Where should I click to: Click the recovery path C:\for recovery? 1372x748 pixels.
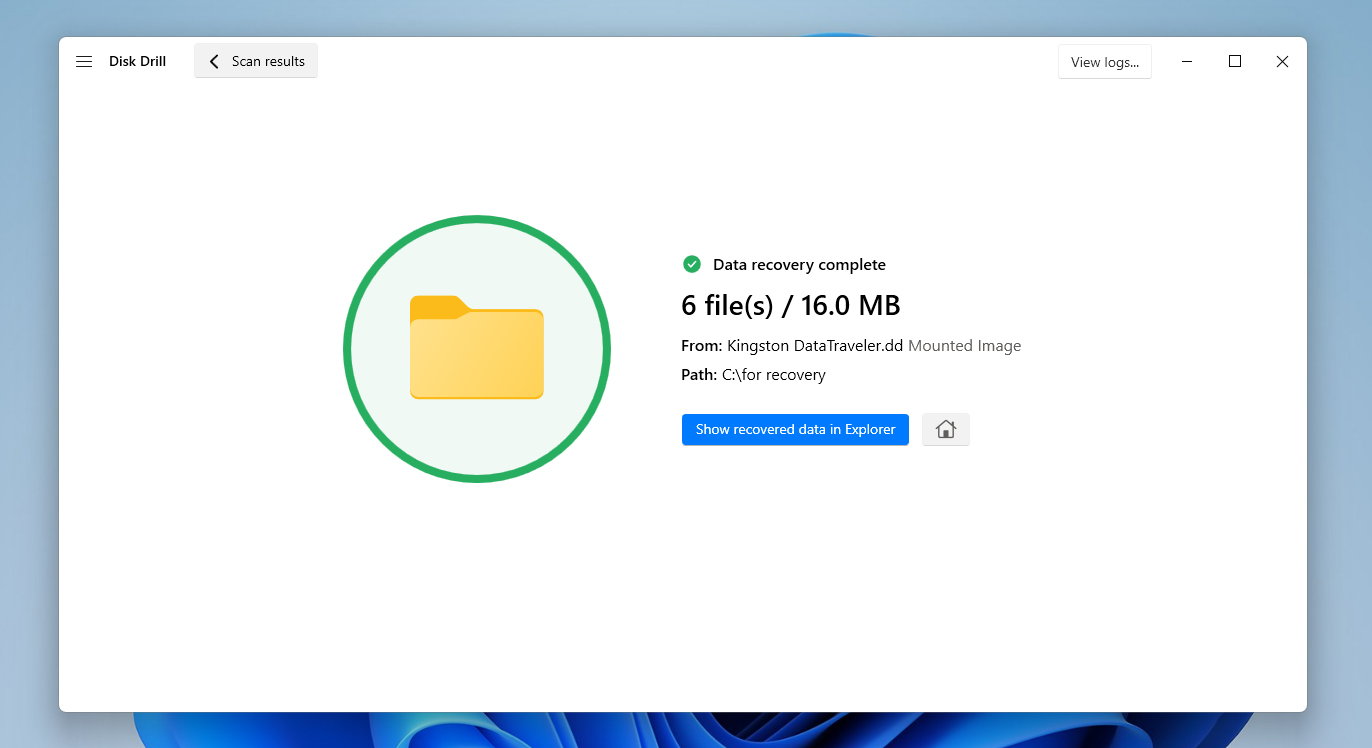(x=774, y=374)
